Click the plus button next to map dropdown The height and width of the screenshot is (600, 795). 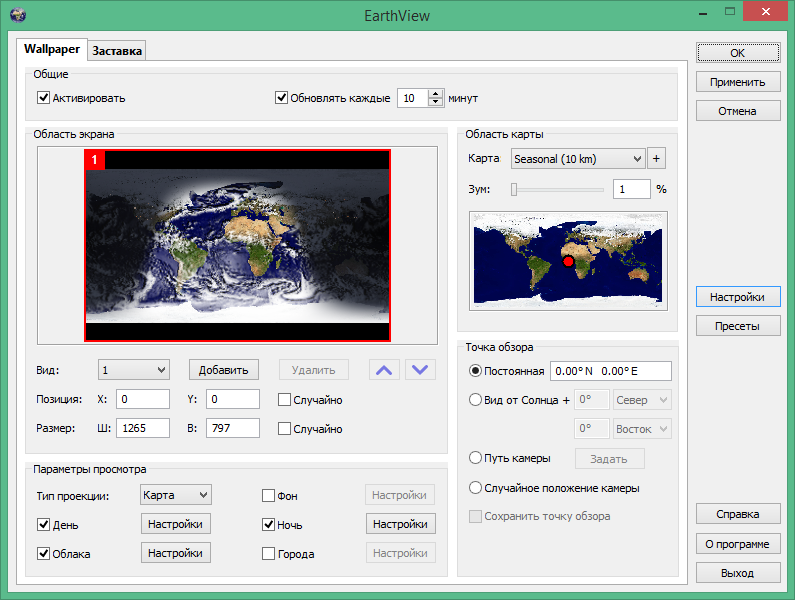point(657,158)
